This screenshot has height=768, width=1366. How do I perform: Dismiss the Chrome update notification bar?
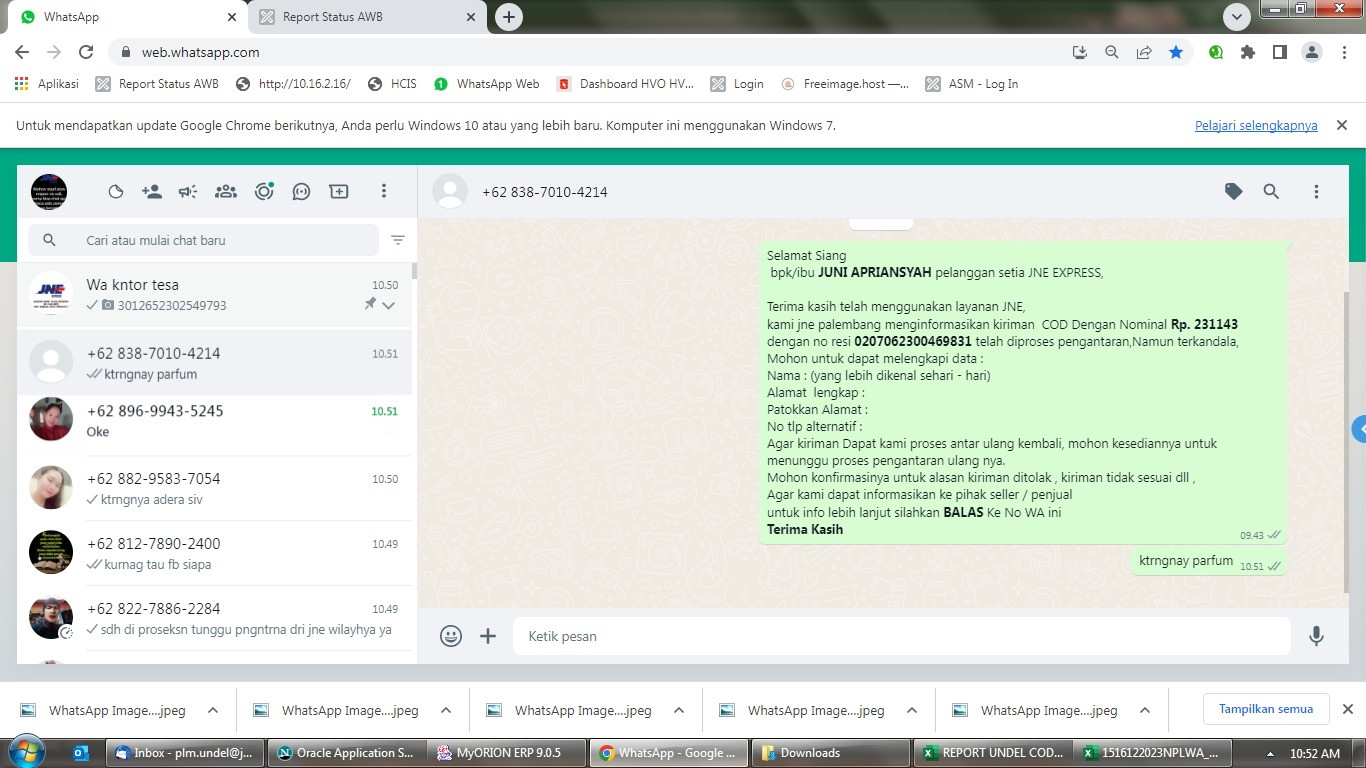1342,125
